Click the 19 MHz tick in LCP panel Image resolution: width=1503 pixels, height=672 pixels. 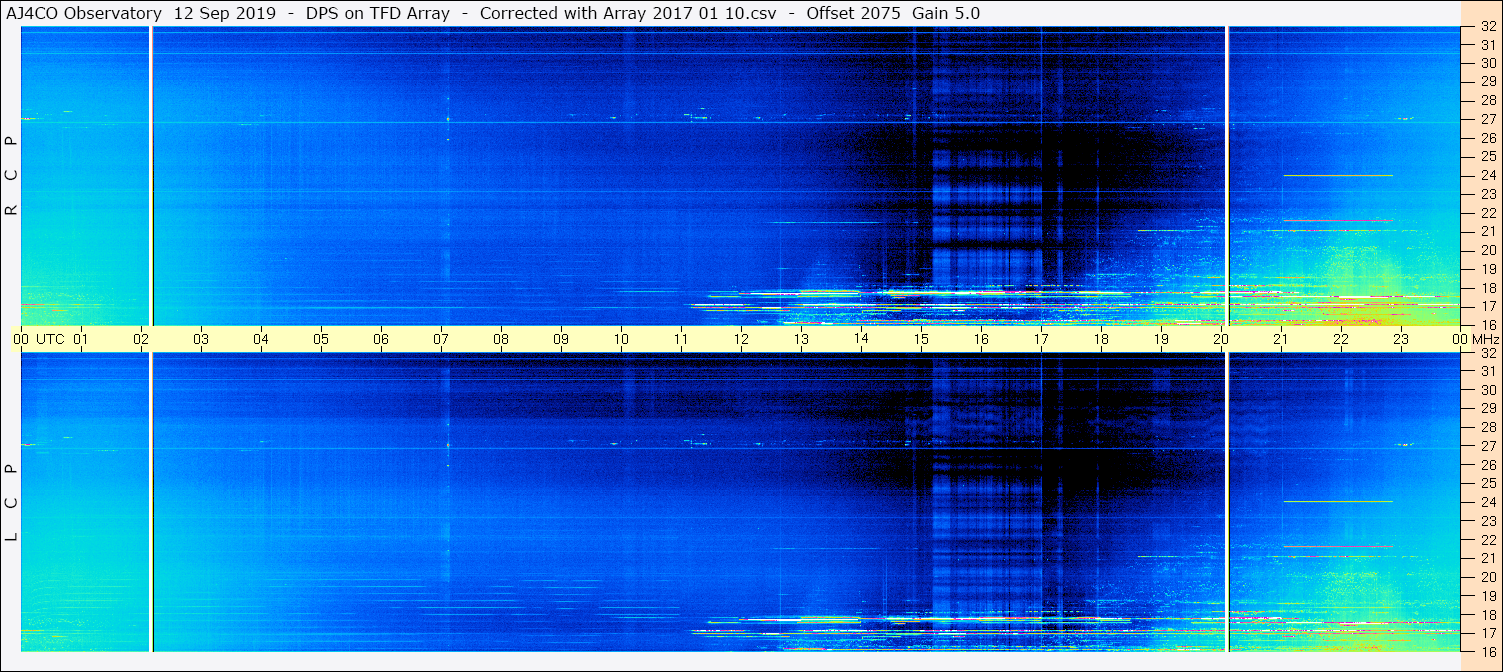(1488, 596)
